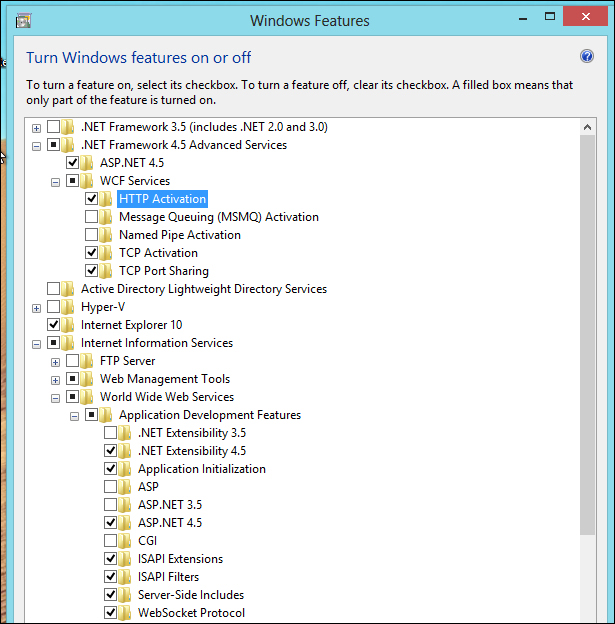615x624 pixels.
Task: Click the Hyper-V folder icon
Action: pos(68,307)
